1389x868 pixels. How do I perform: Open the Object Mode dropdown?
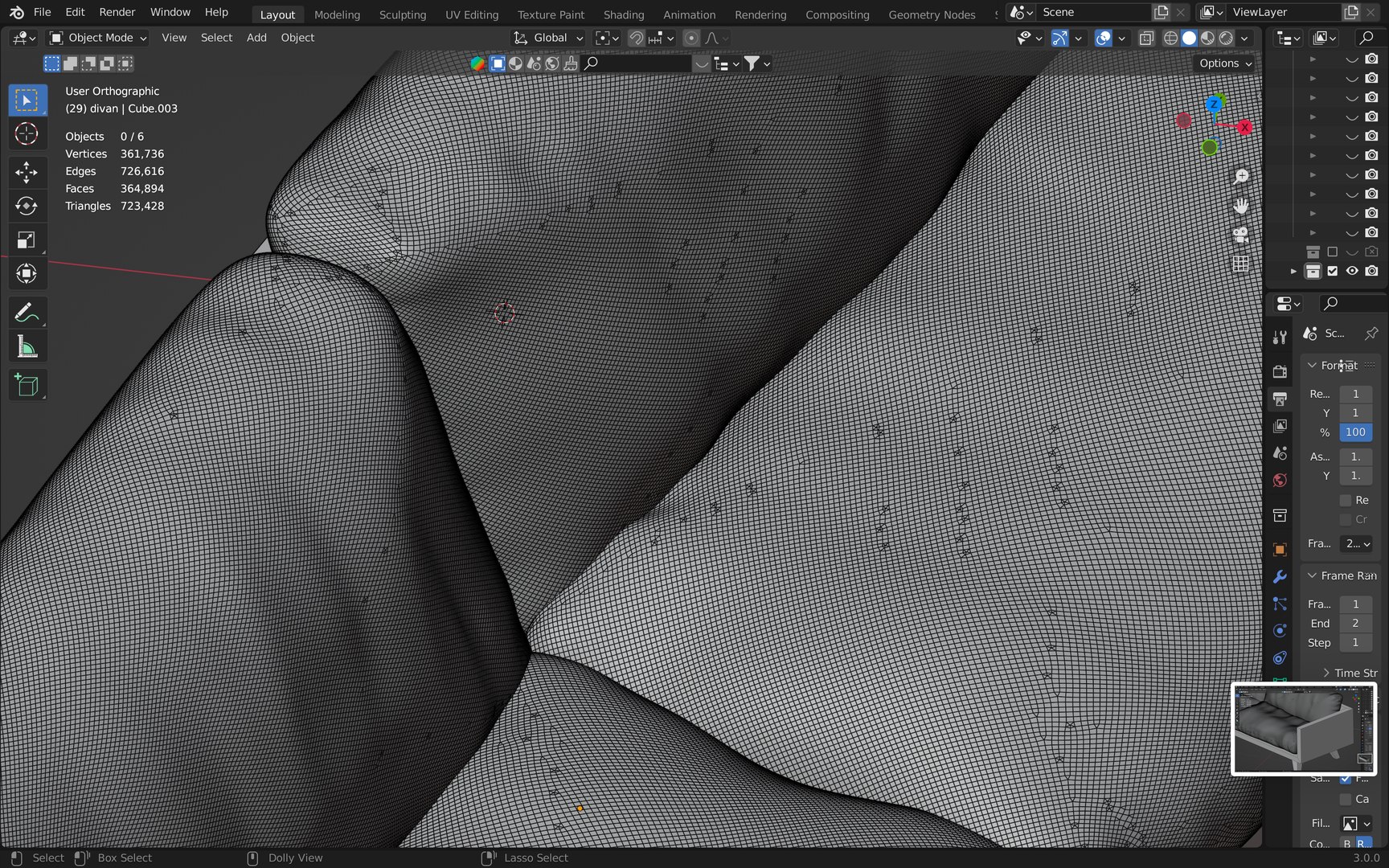98,38
